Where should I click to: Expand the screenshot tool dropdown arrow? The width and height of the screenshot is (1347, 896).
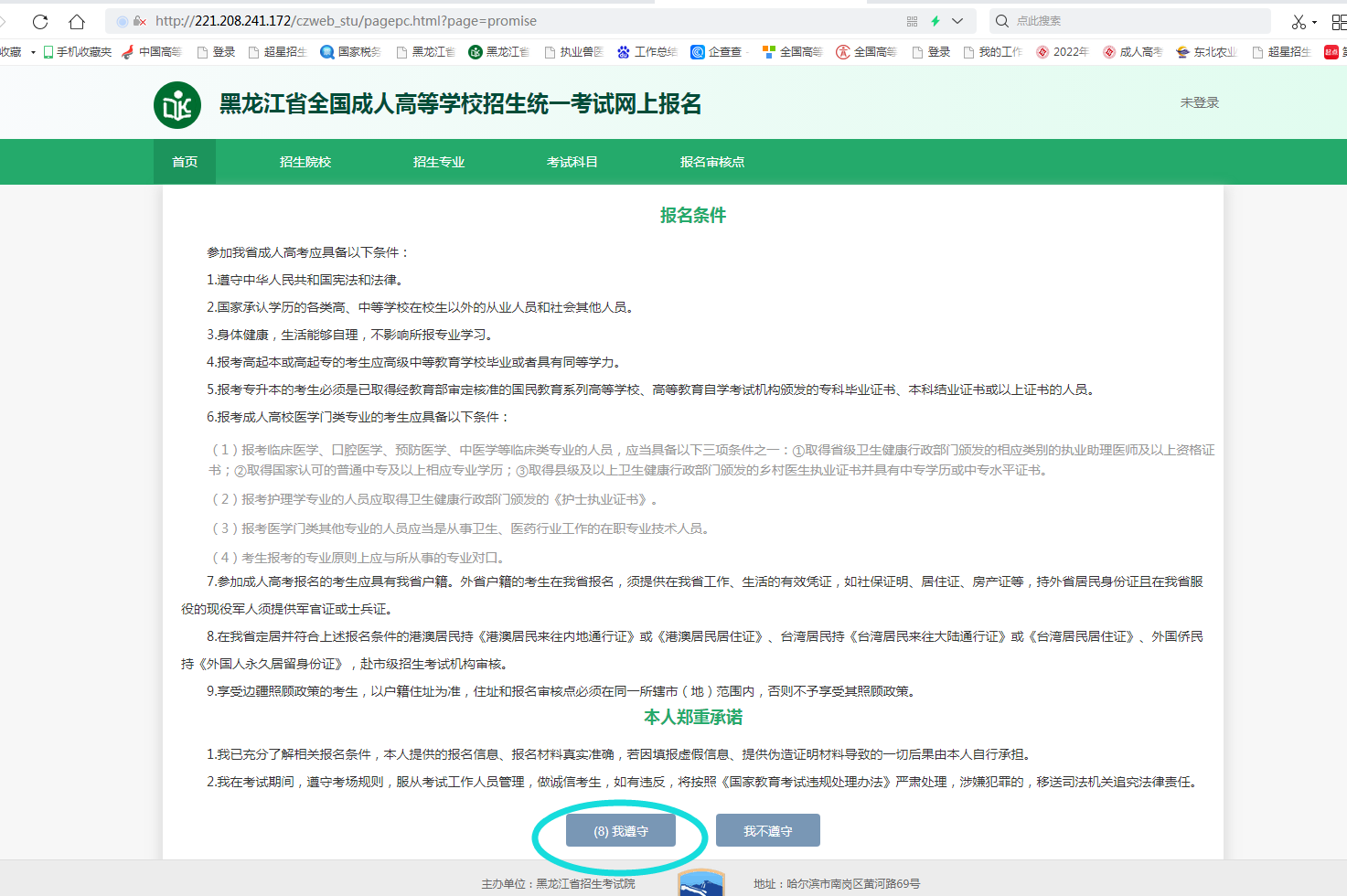point(1315,22)
